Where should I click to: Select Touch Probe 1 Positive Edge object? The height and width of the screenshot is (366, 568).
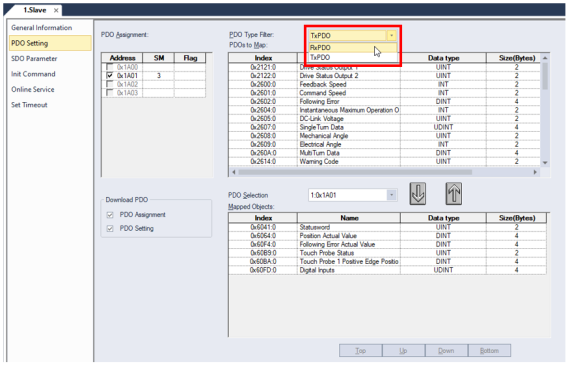[x=387, y=262]
